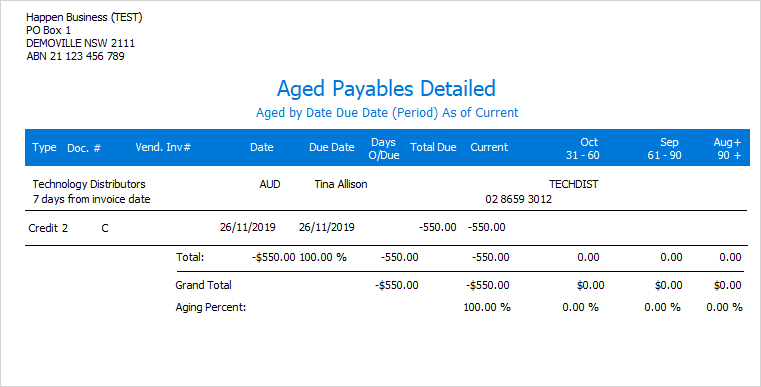This screenshot has height=387, width=761.
Task: Click the Aug+ 90 + column header
Action: (x=727, y=149)
